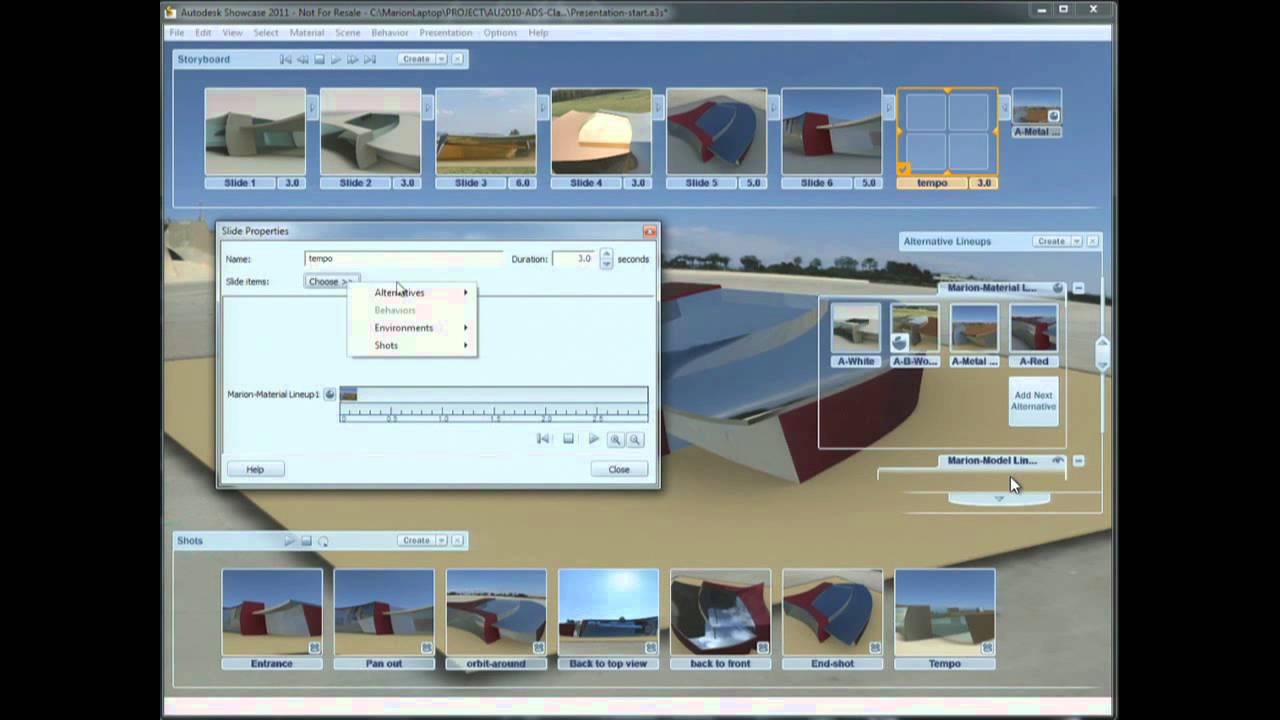
Task: Play the shot in Shots panel header
Action: [290, 541]
